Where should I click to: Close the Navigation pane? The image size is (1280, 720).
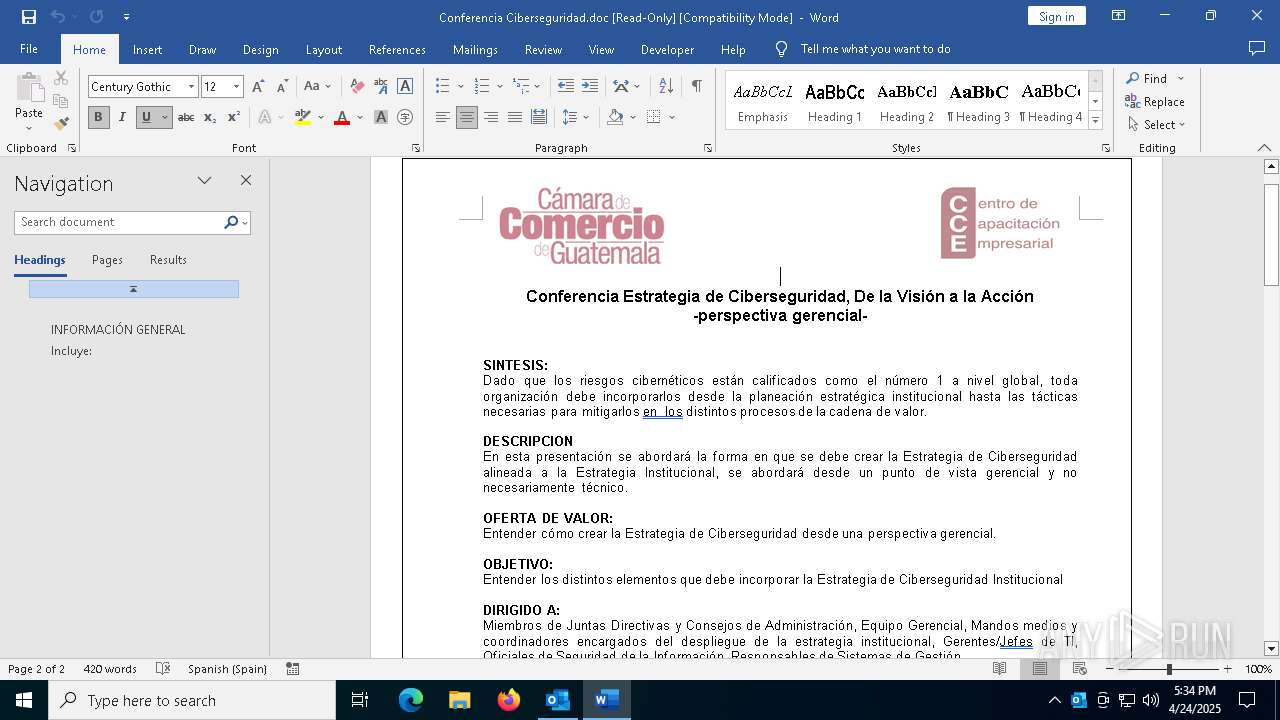(246, 181)
